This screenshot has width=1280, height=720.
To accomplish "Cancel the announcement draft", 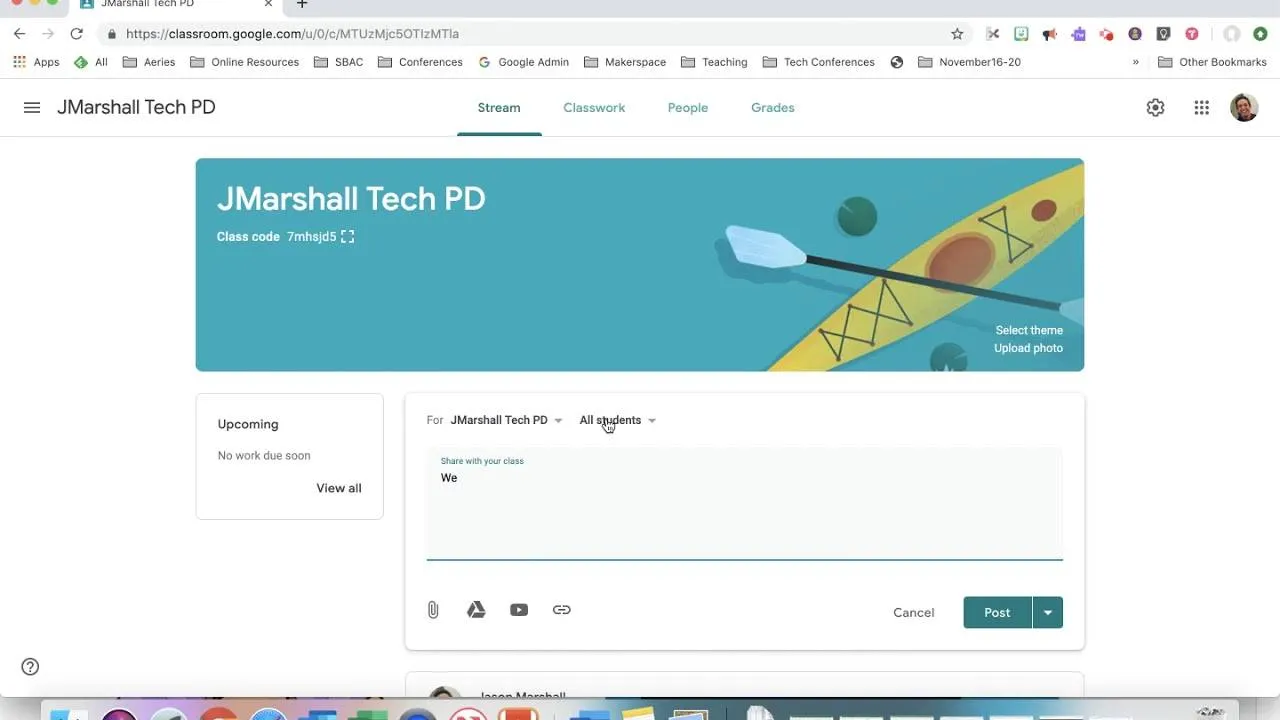I will click(x=913, y=613).
